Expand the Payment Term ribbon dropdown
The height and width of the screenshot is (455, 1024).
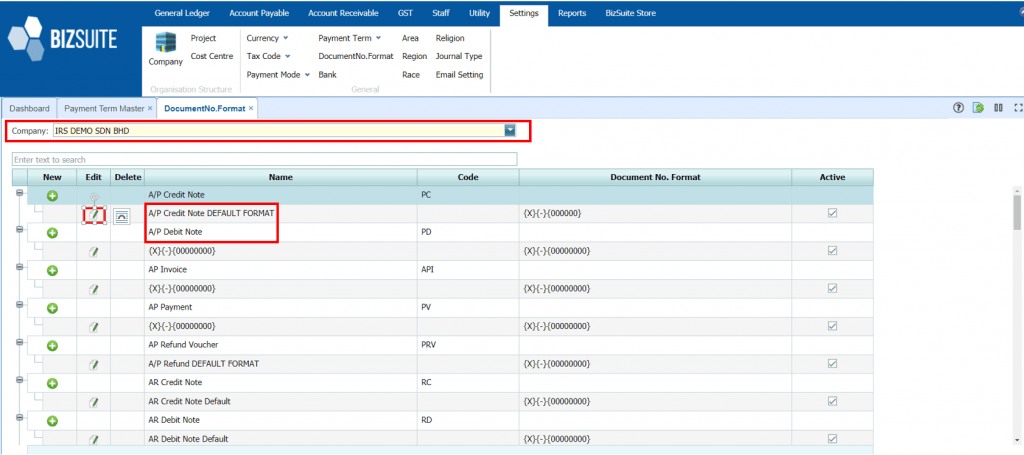point(378,38)
